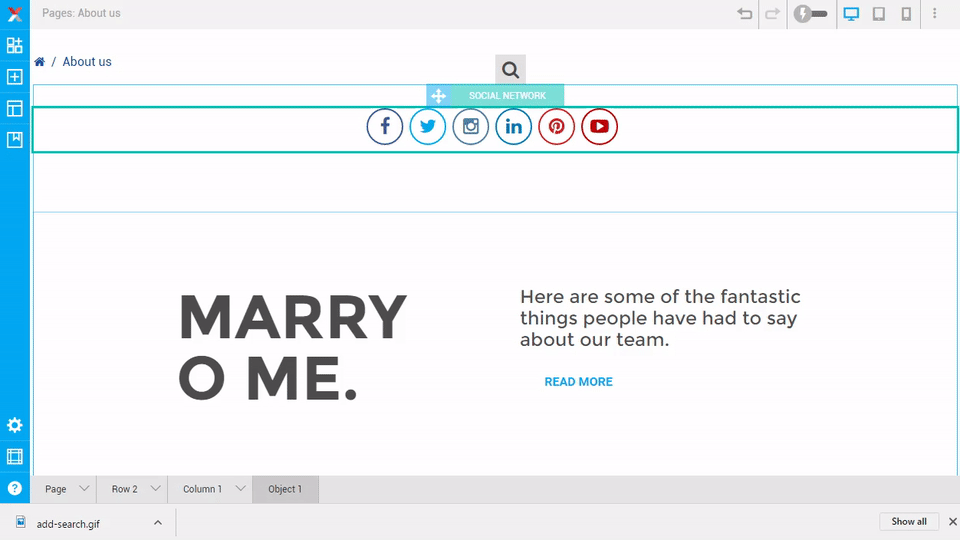Open the layout panel icon in sidebar

tap(14, 108)
